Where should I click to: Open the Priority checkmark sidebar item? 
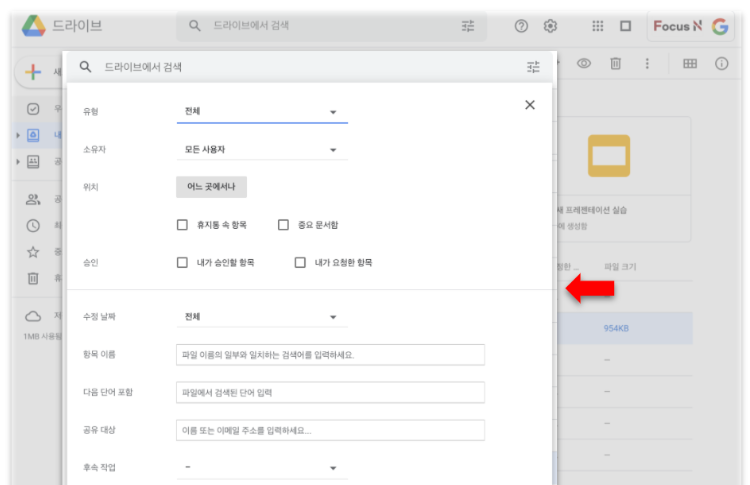tap(33, 109)
